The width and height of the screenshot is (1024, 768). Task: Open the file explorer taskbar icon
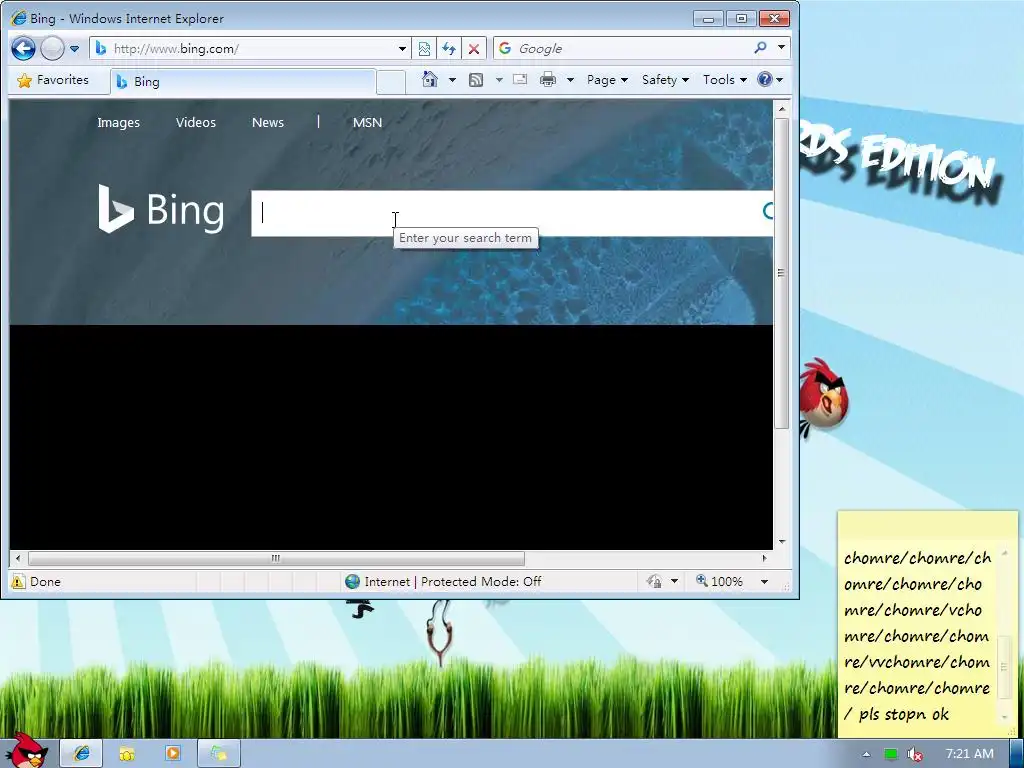click(127, 754)
